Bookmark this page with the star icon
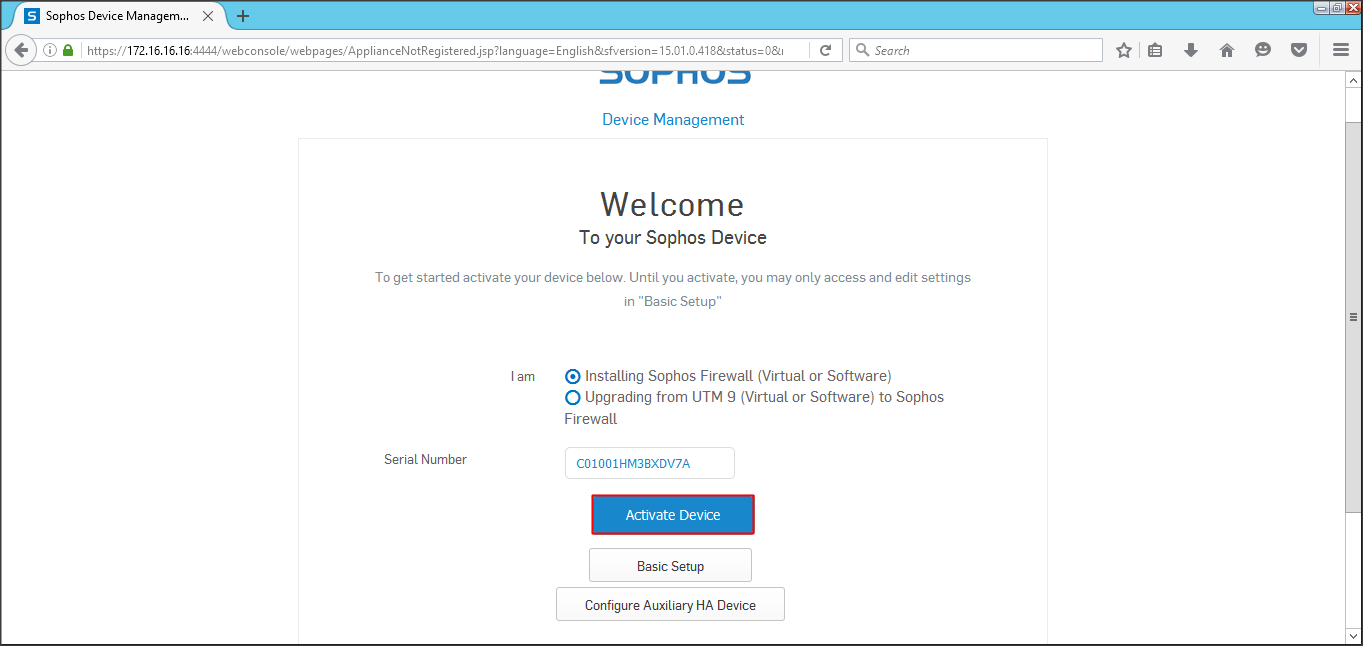The height and width of the screenshot is (646, 1363). [1123, 50]
